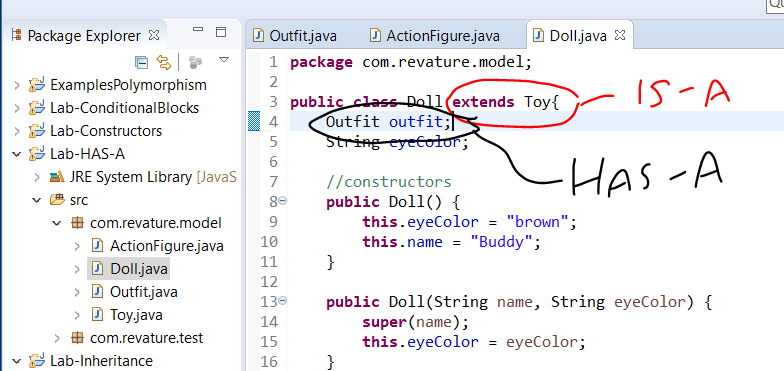Fold the Doll() constructor at line 8
Viewport: 784px width, 371px height.
coord(282,200)
